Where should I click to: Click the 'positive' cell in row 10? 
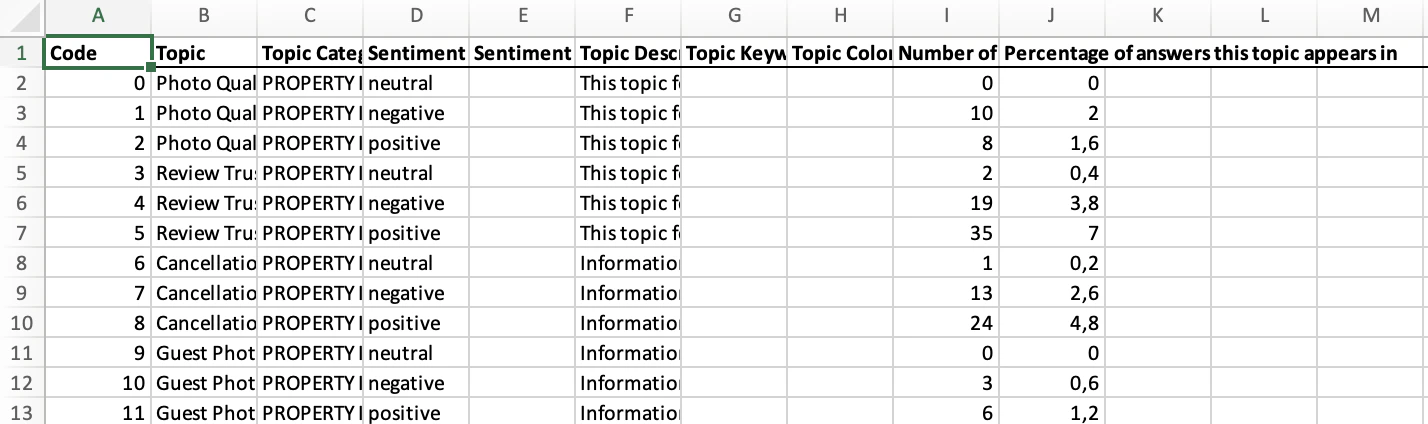[x=416, y=323]
